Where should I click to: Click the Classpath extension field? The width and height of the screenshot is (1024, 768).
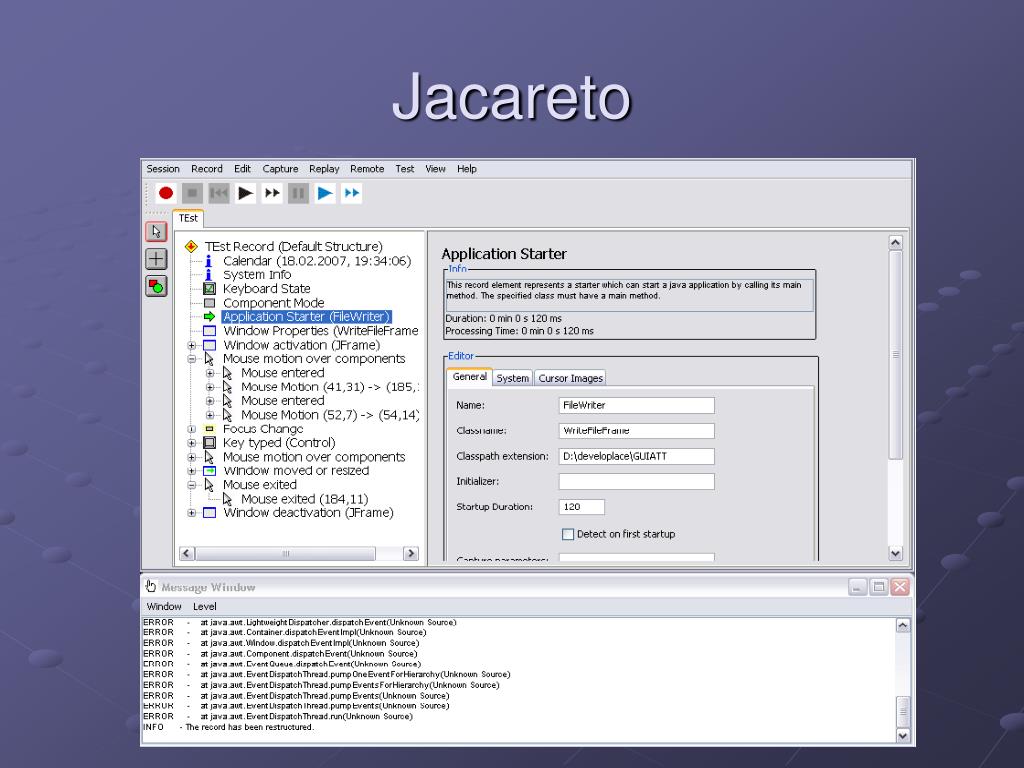pyautogui.click(x=637, y=456)
